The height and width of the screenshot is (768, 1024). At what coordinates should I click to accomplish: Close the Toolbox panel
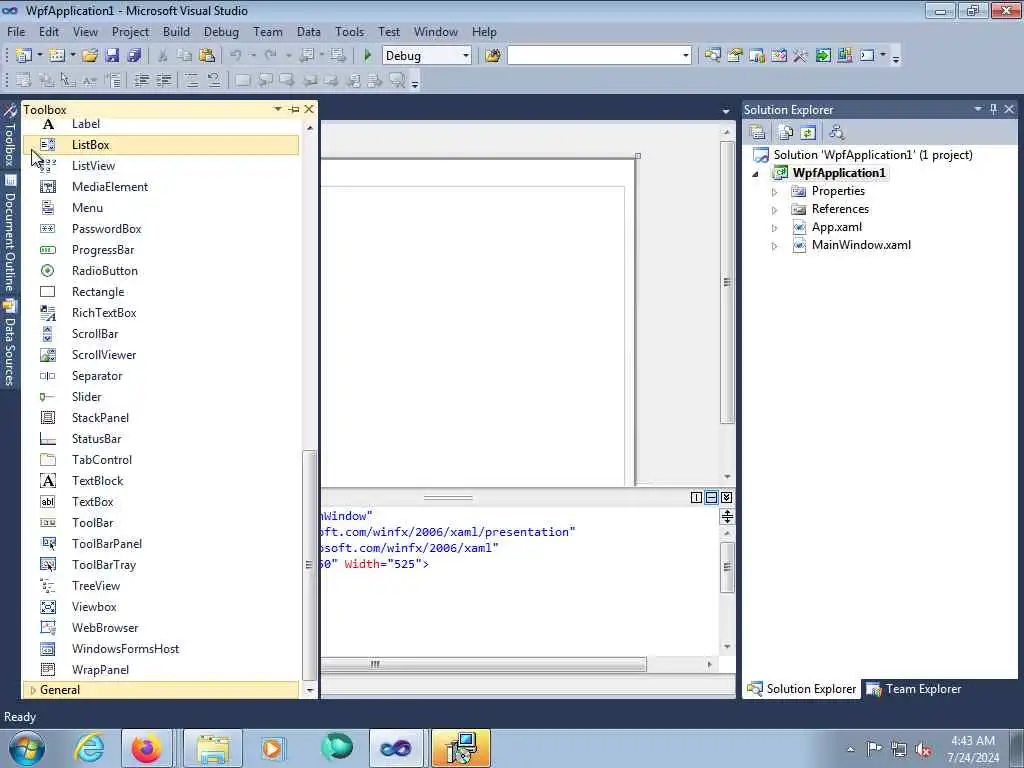tap(309, 109)
